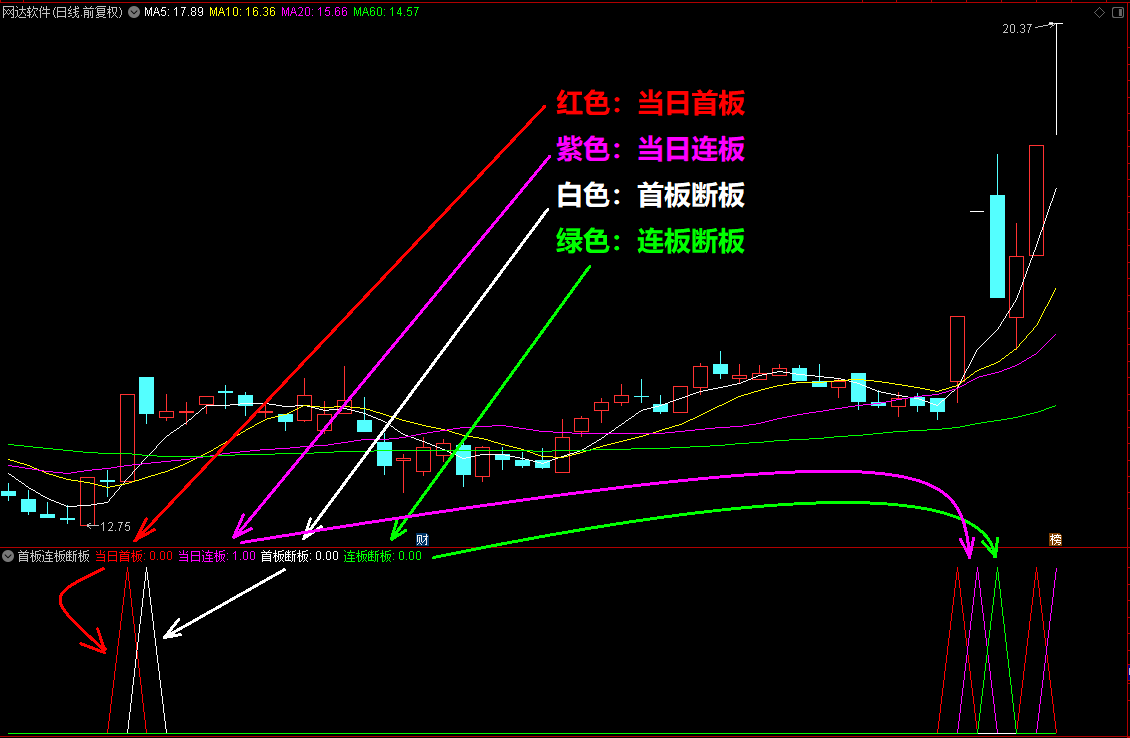Select the MA20: 15.66 label
Image resolution: width=1130 pixels, height=738 pixels.
coord(314,12)
